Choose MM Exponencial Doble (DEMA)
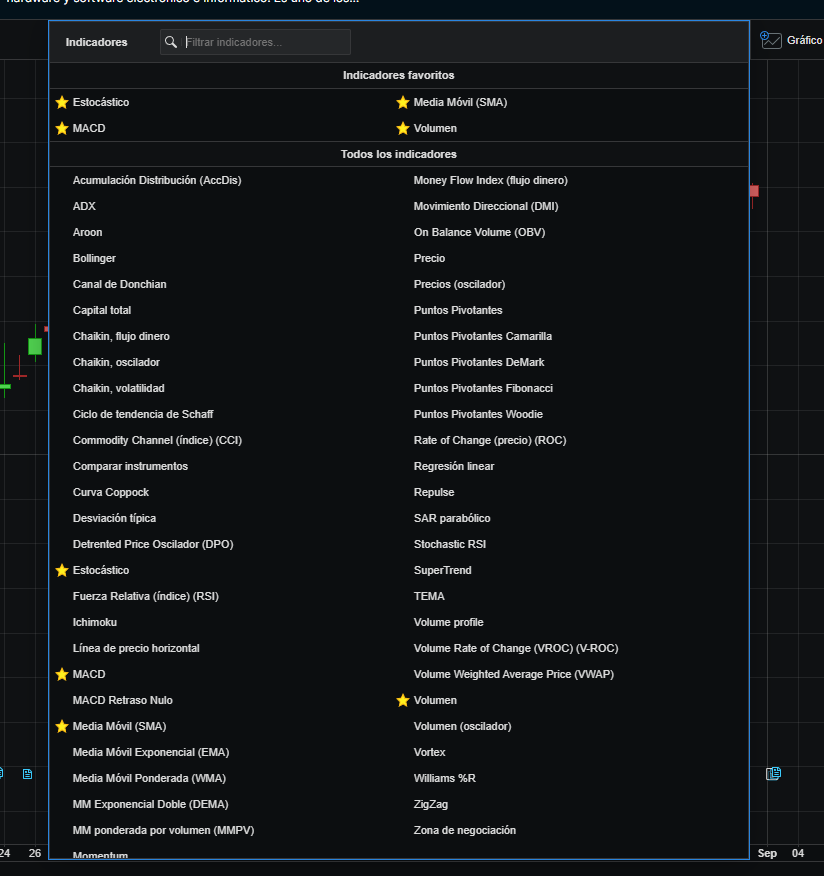This screenshot has width=824, height=876. [x=151, y=804]
